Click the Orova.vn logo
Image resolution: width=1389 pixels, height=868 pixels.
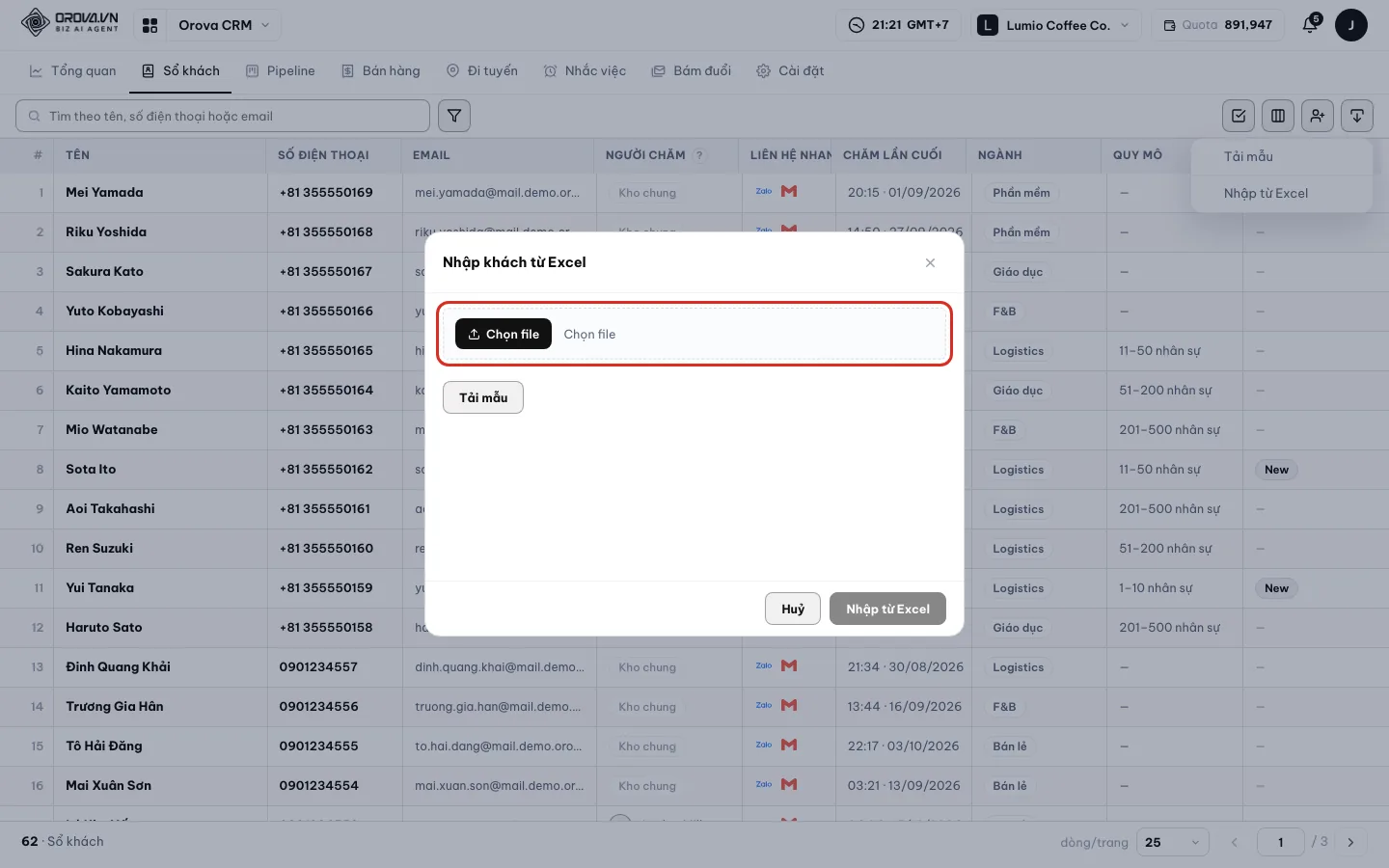(x=69, y=22)
